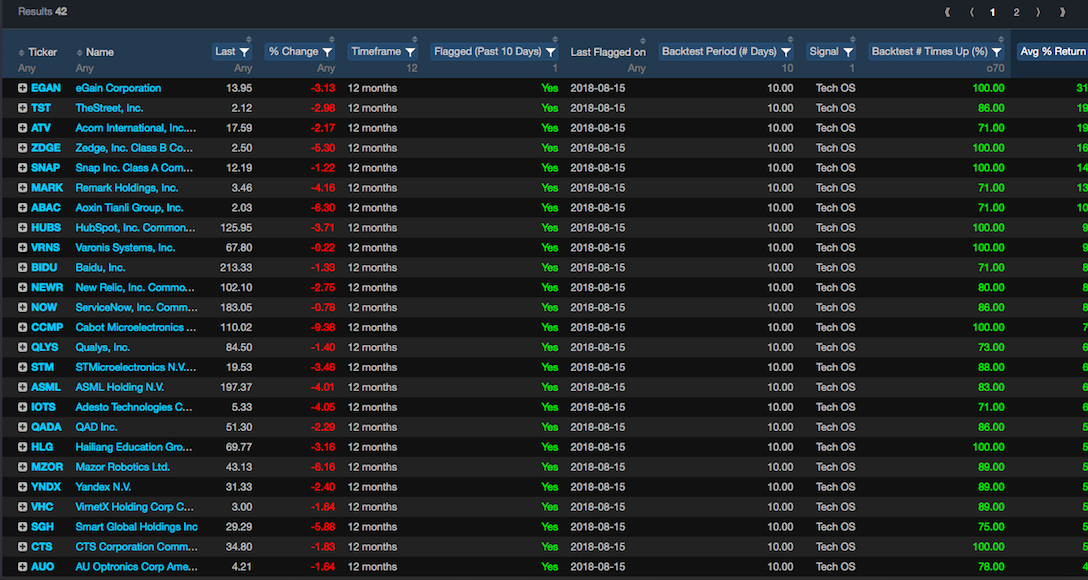
Task: Open the IOTS ticker link
Action: [x=44, y=407]
